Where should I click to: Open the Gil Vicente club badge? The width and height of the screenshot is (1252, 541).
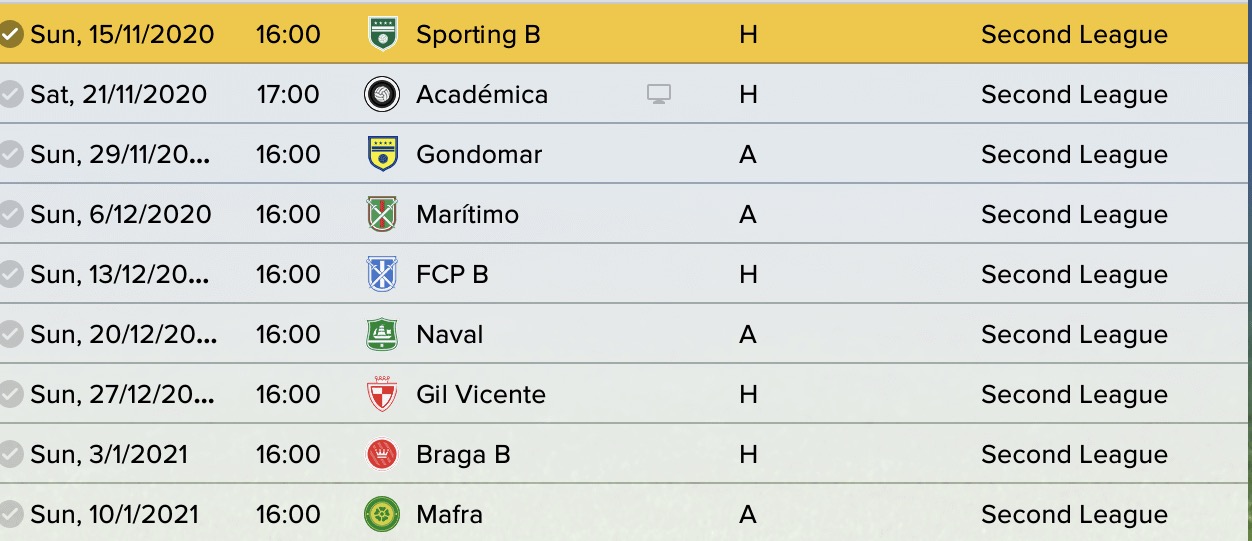(382, 395)
